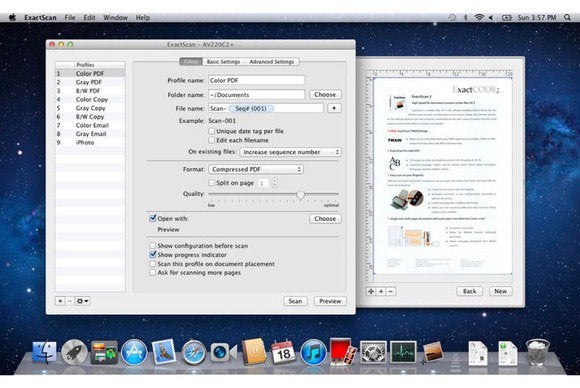The height and width of the screenshot is (388, 580).
Task: Launch Launchpad rocket icon in Dock
Action: tap(74, 352)
